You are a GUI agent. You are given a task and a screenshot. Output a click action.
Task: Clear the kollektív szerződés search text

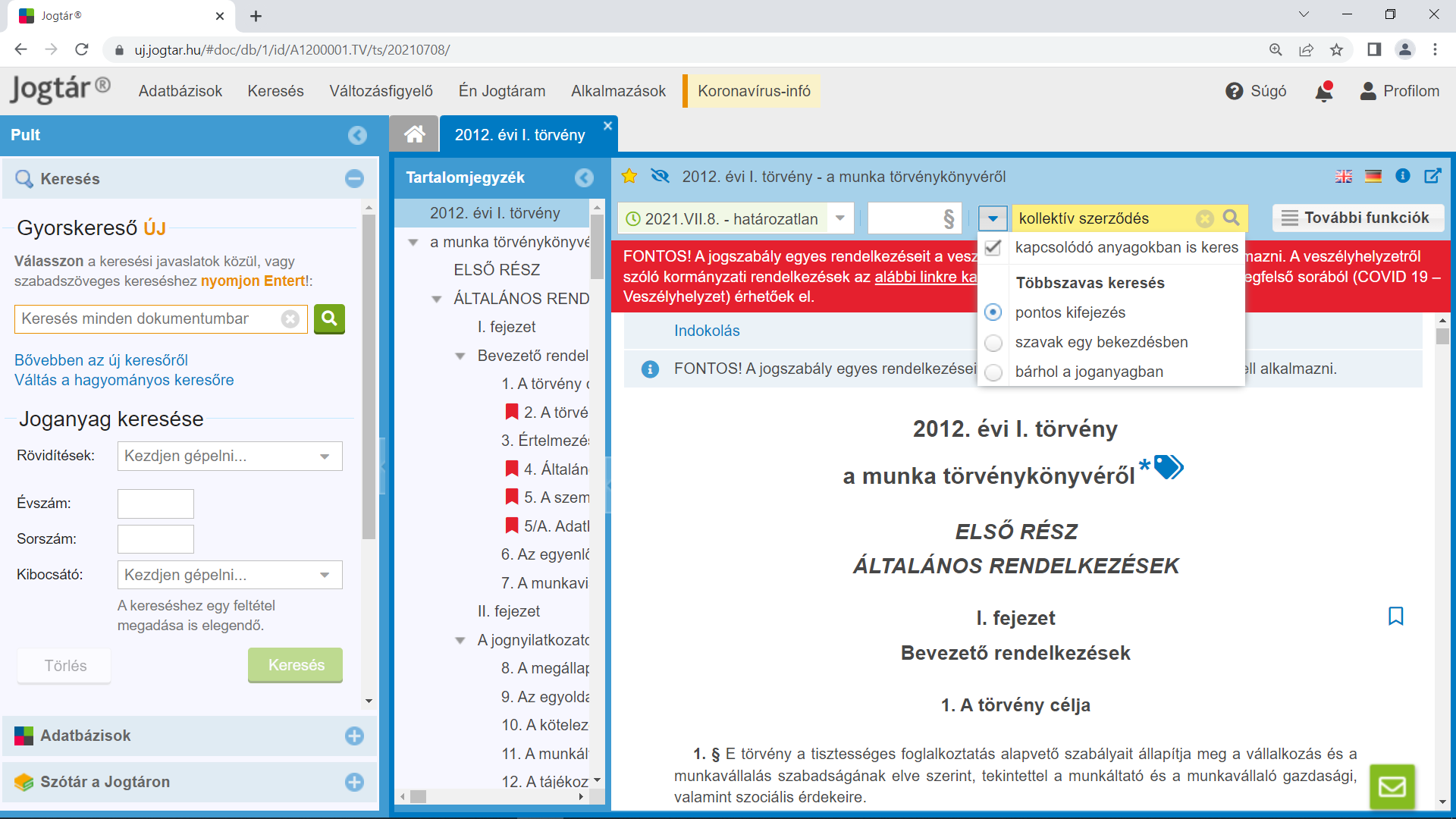coord(1204,218)
